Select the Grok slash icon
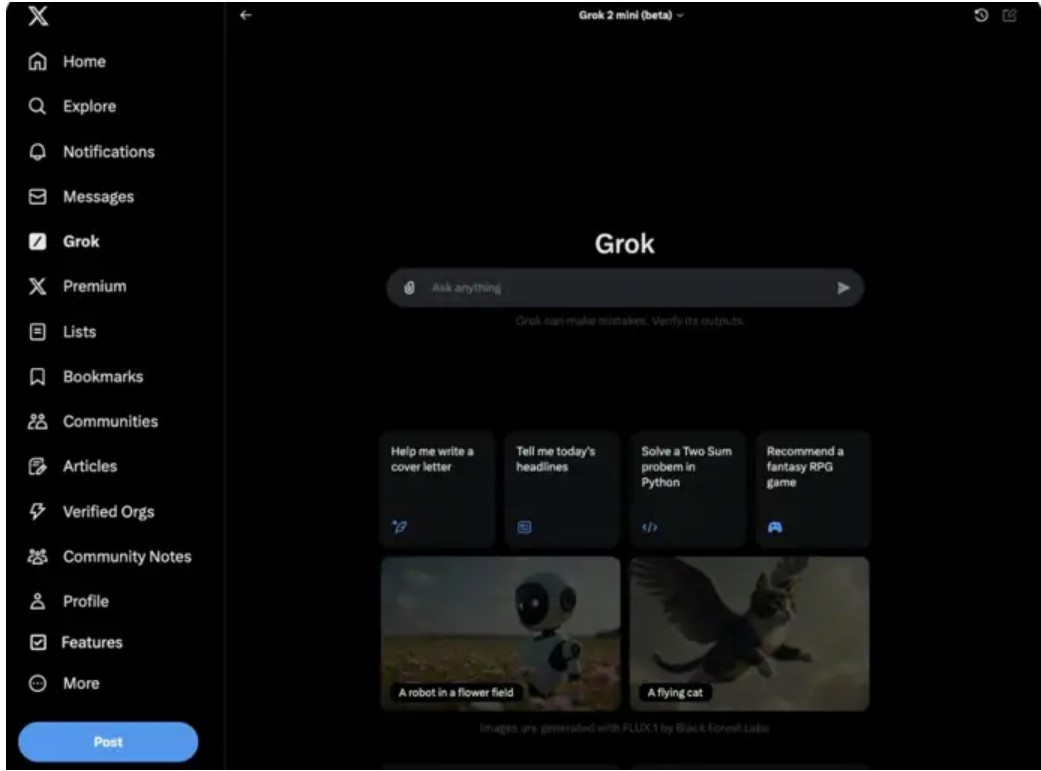The height and width of the screenshot is (771, 1041). pos(38,241)
